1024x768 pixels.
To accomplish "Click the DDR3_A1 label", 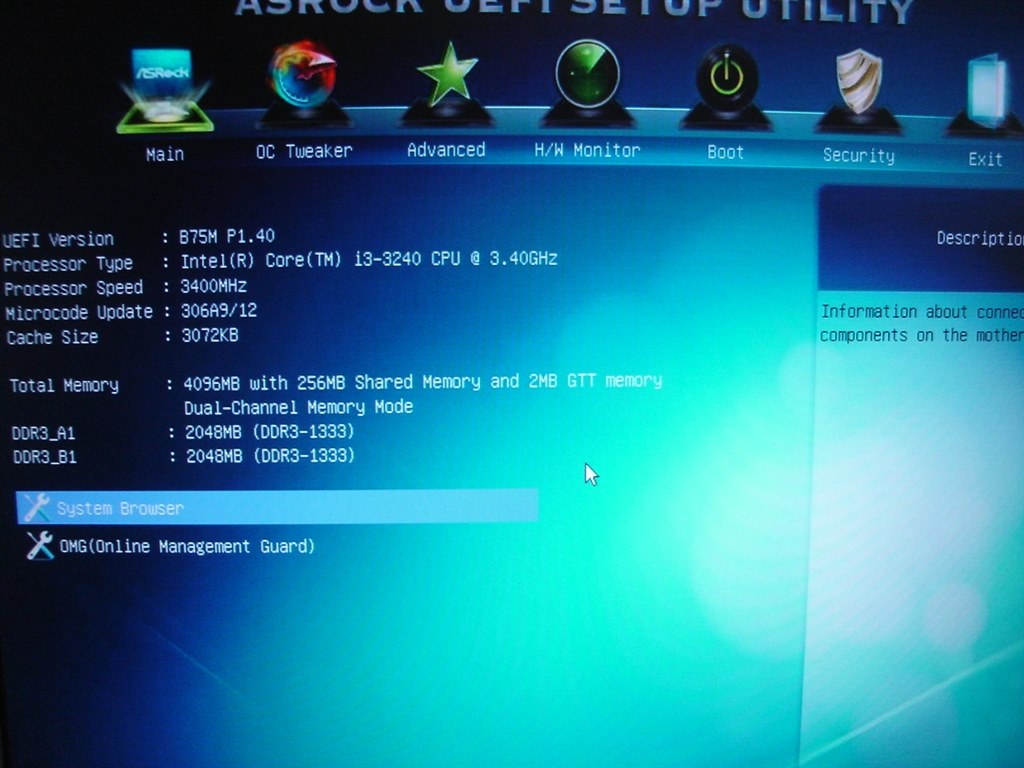I will (x=43, y=433).
